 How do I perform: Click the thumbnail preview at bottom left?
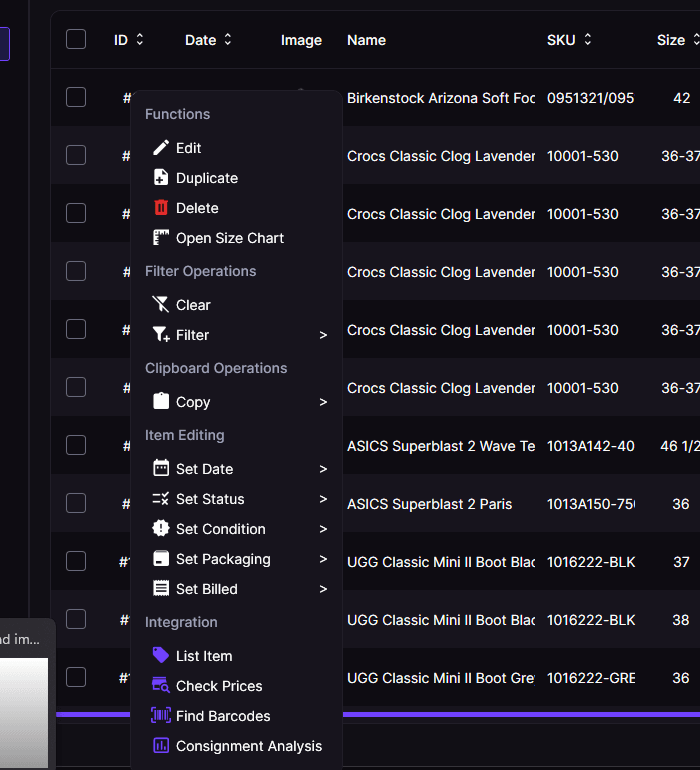click(24, 713)
